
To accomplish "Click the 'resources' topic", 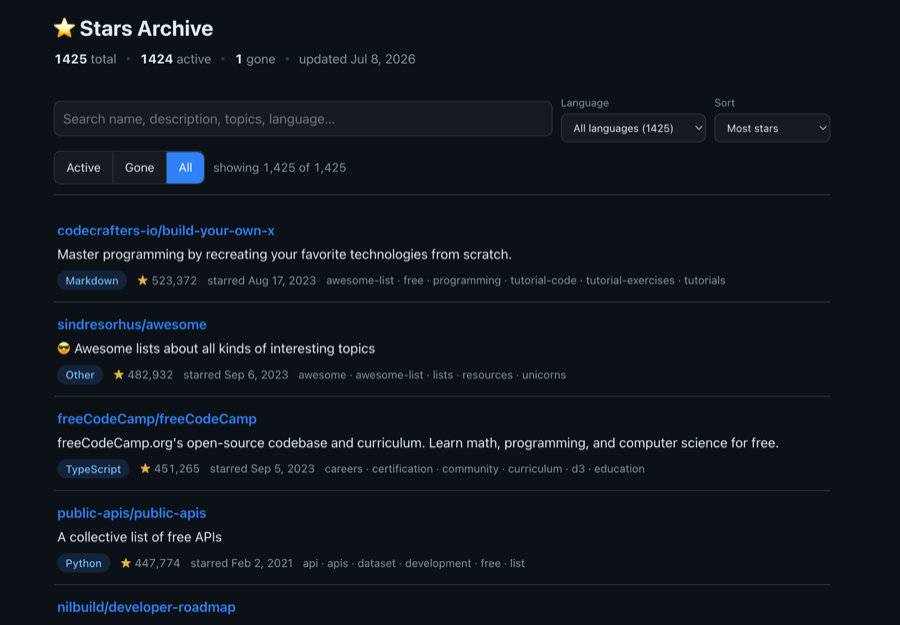I will pyautogui.click(x=487, y=374).
